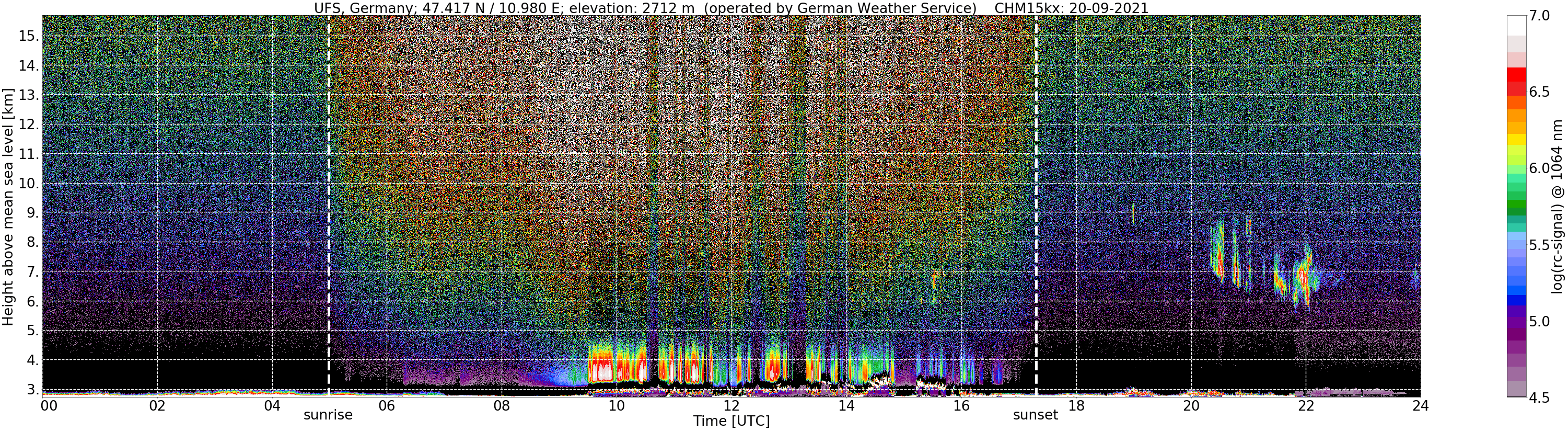Click the colorbar tick label '5.5'

(1539, 245)
